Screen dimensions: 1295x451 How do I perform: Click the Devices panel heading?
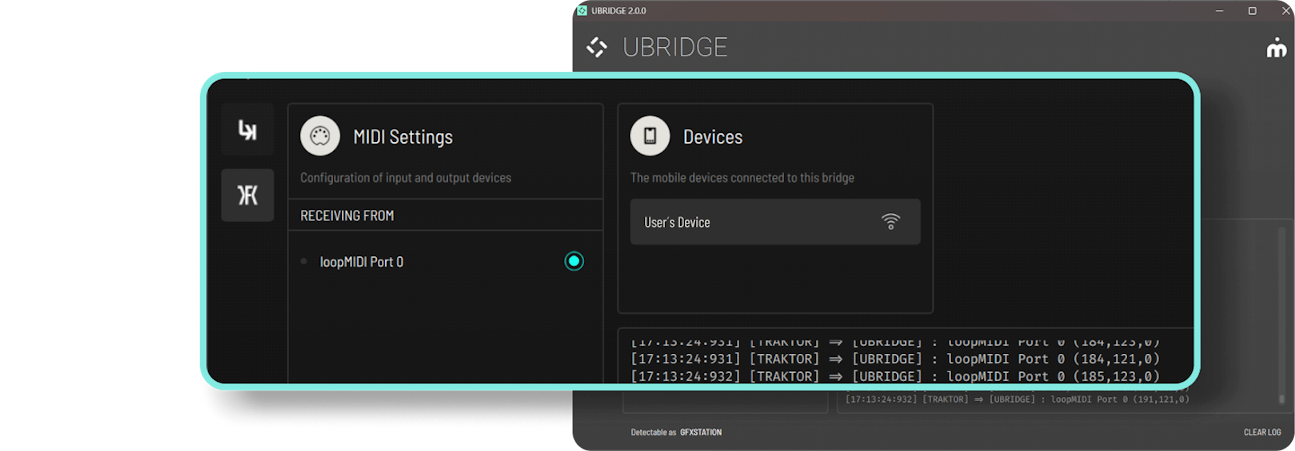[713, 137]
